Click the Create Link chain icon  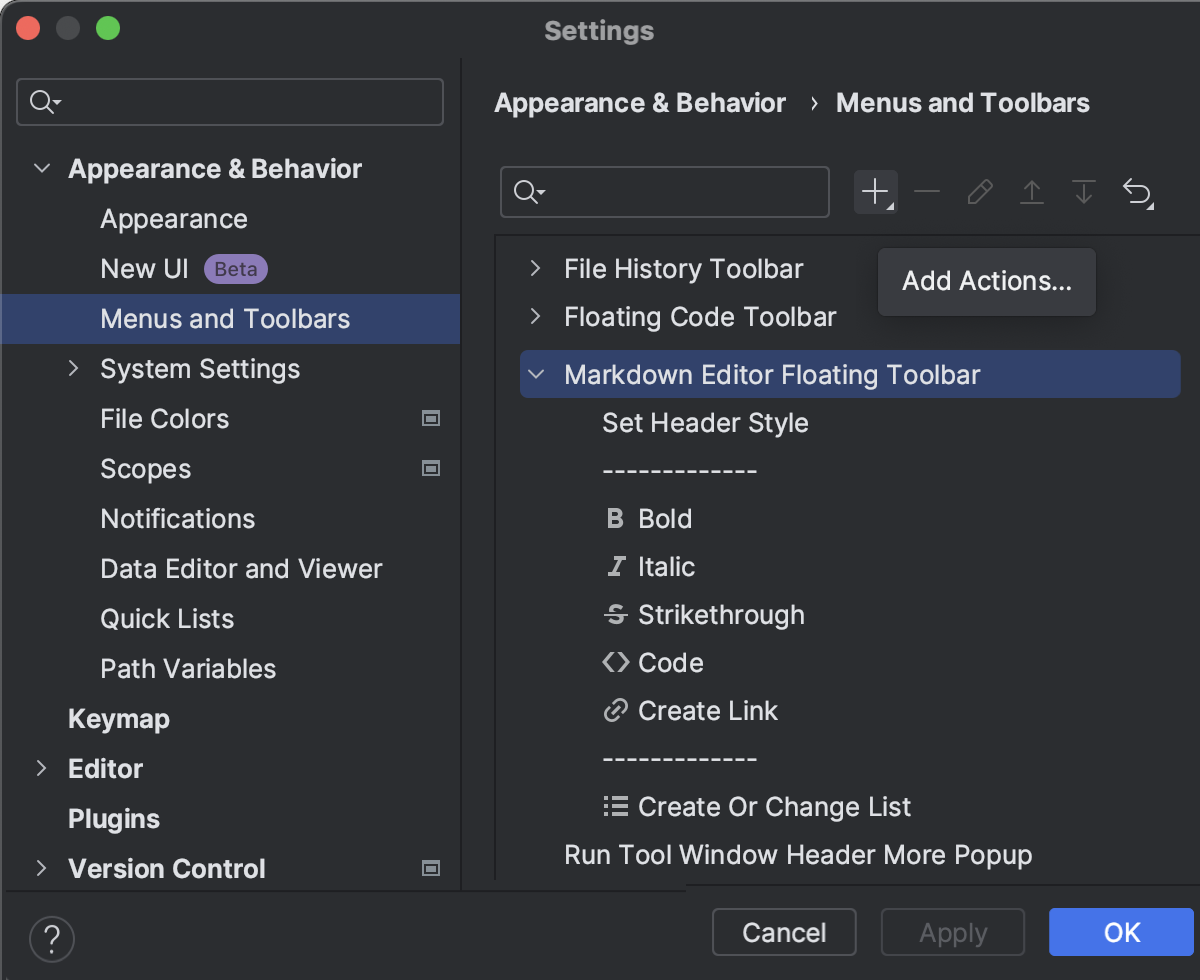click(x=614, y=710)
